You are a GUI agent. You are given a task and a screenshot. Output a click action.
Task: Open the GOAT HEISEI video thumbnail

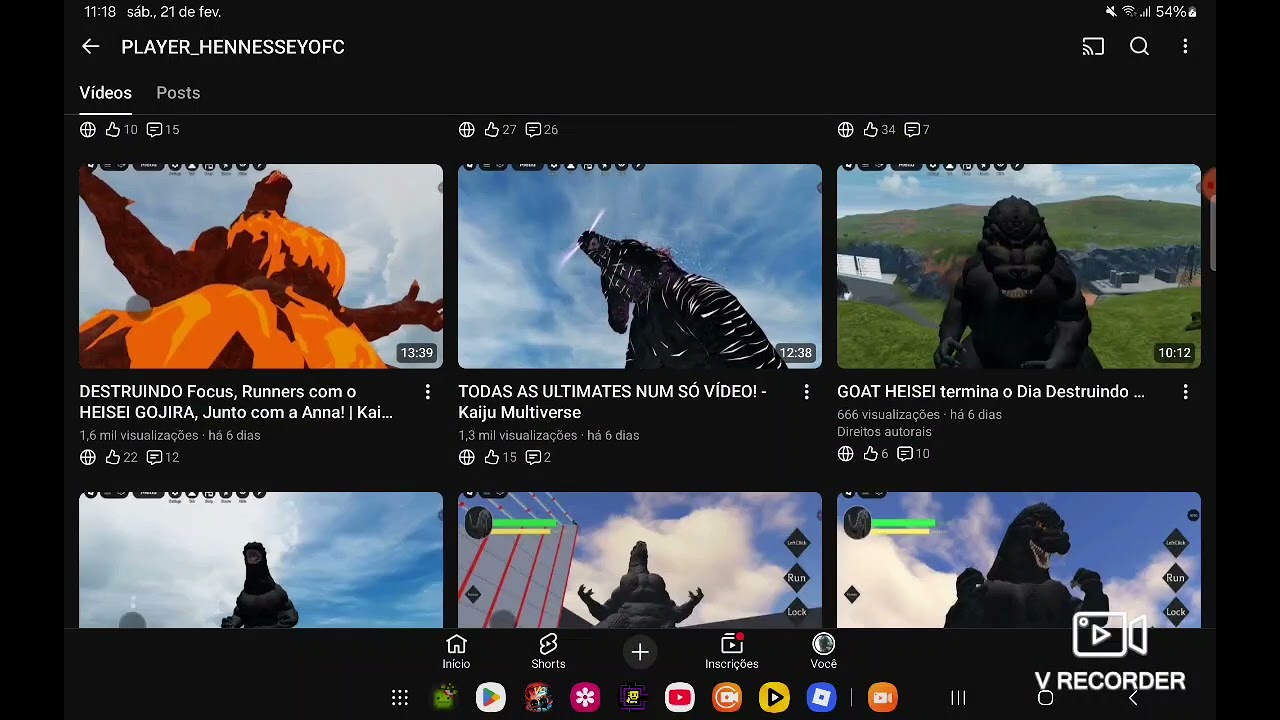[1019, 266]
